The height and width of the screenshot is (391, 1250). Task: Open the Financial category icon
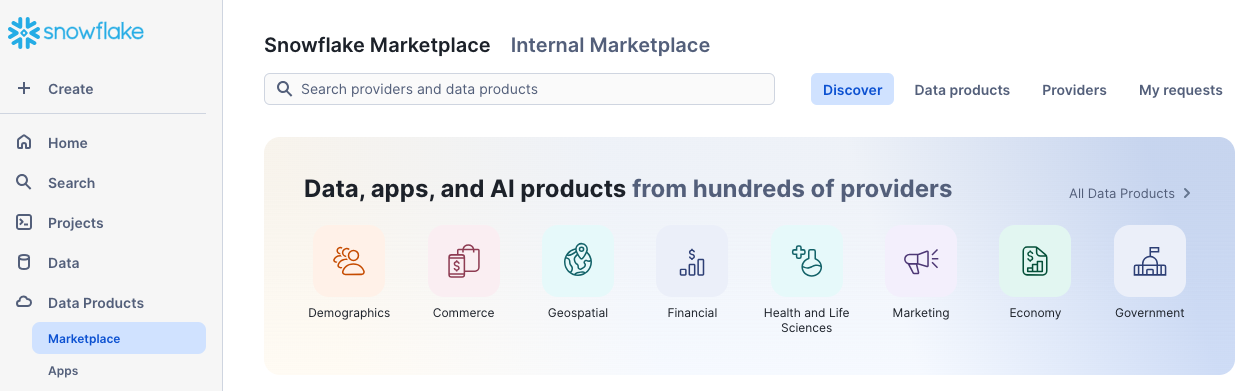(692, 261)
